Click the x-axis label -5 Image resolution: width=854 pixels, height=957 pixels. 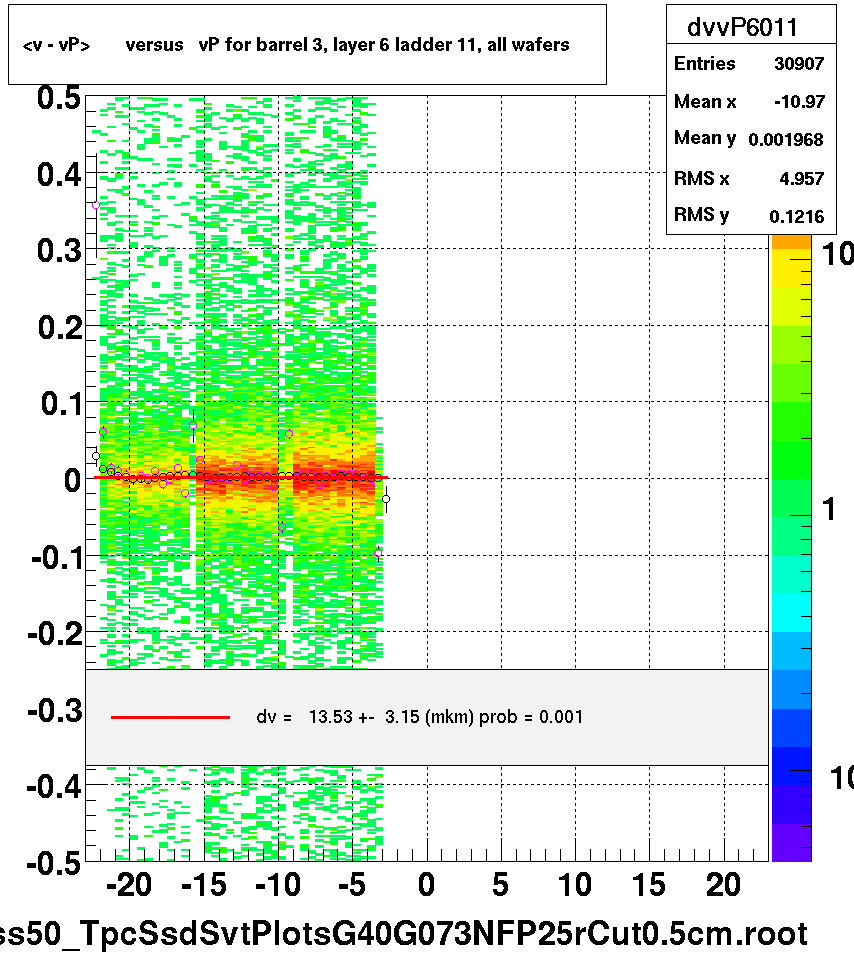click(352, 885)
